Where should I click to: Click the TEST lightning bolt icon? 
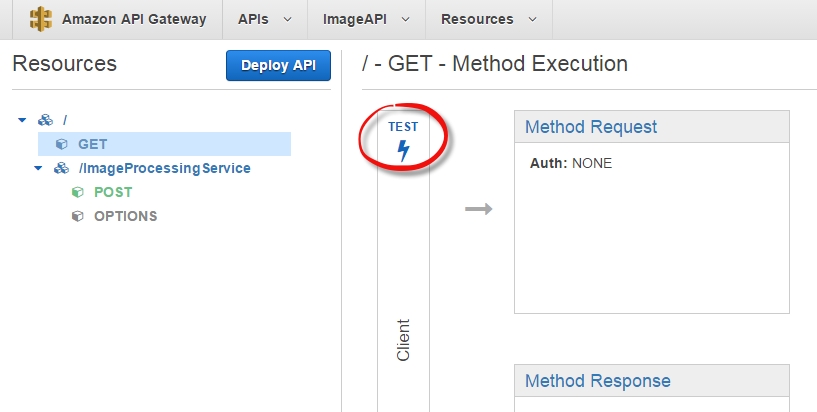(x=403, y=151)
